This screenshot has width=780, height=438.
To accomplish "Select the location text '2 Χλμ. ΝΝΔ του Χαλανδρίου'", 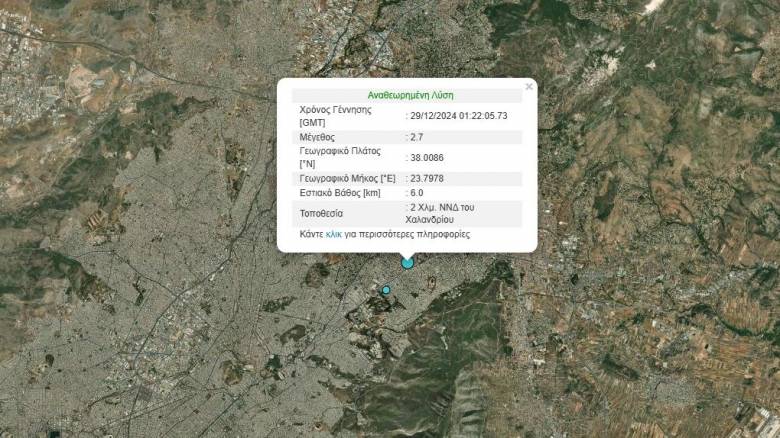I will point(450,213).
